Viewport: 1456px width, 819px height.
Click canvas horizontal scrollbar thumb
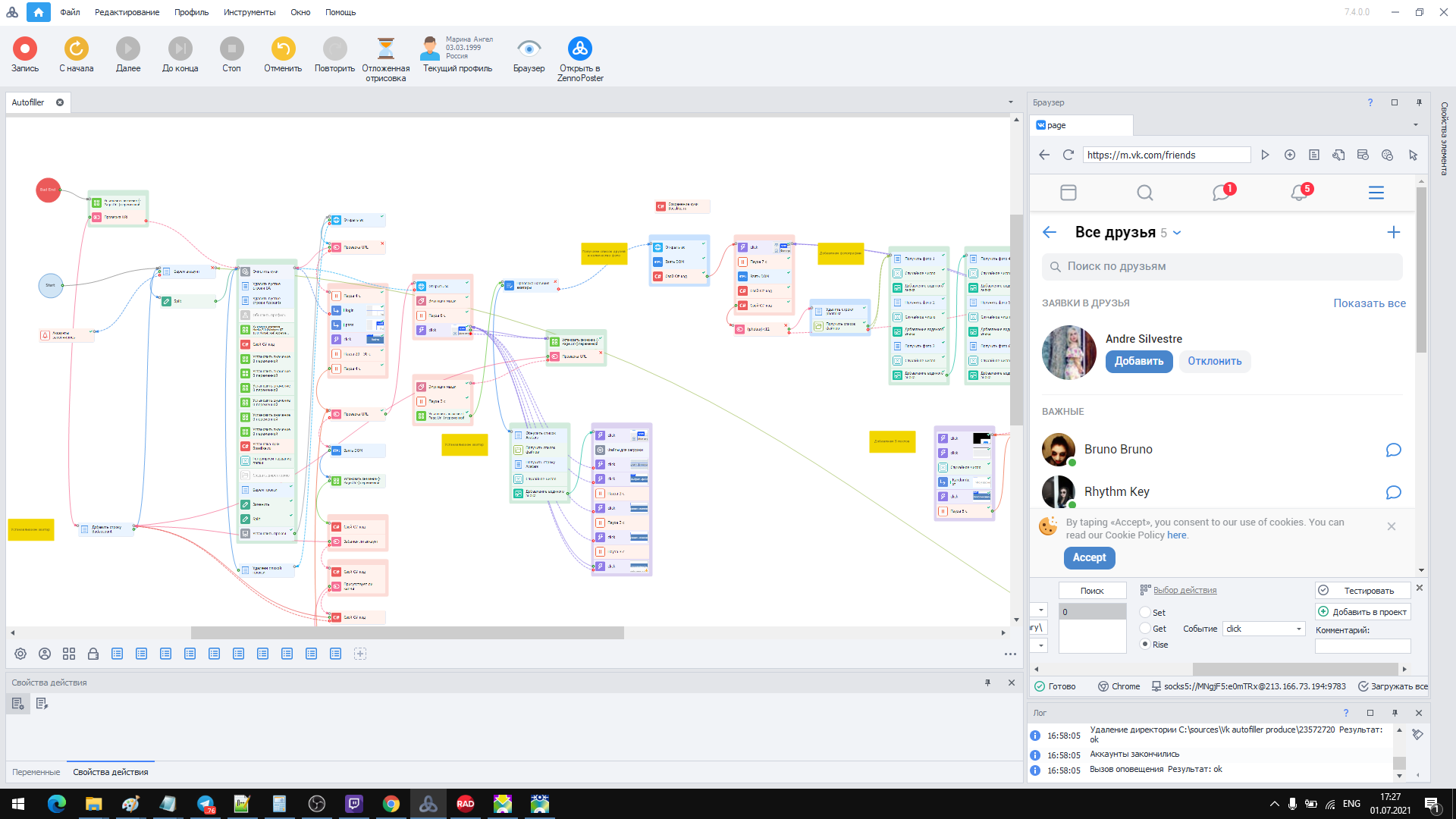407,632
